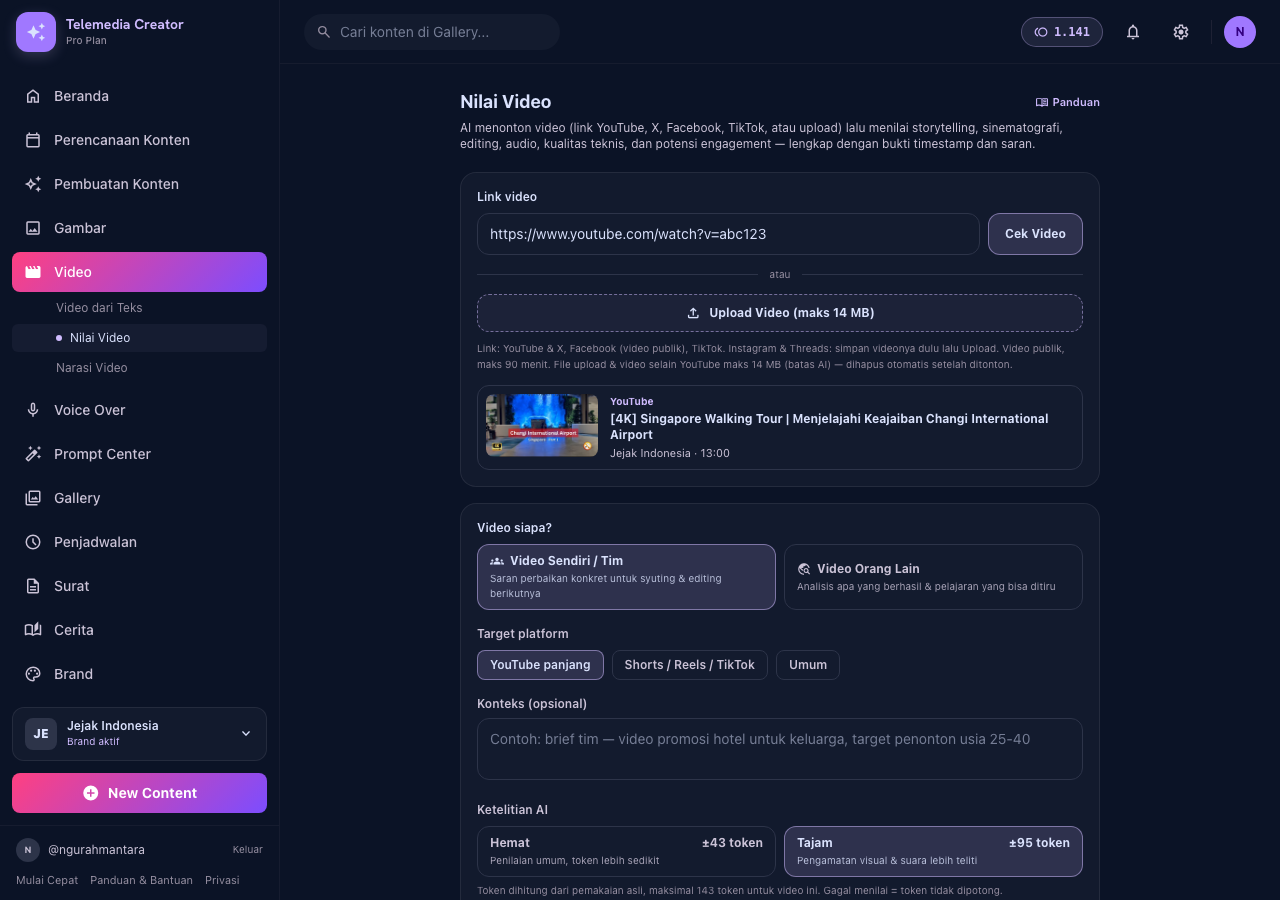Open the Mulai Cepat link
The width and height of the screenshot is (1280, 900).
pos(47,880)
